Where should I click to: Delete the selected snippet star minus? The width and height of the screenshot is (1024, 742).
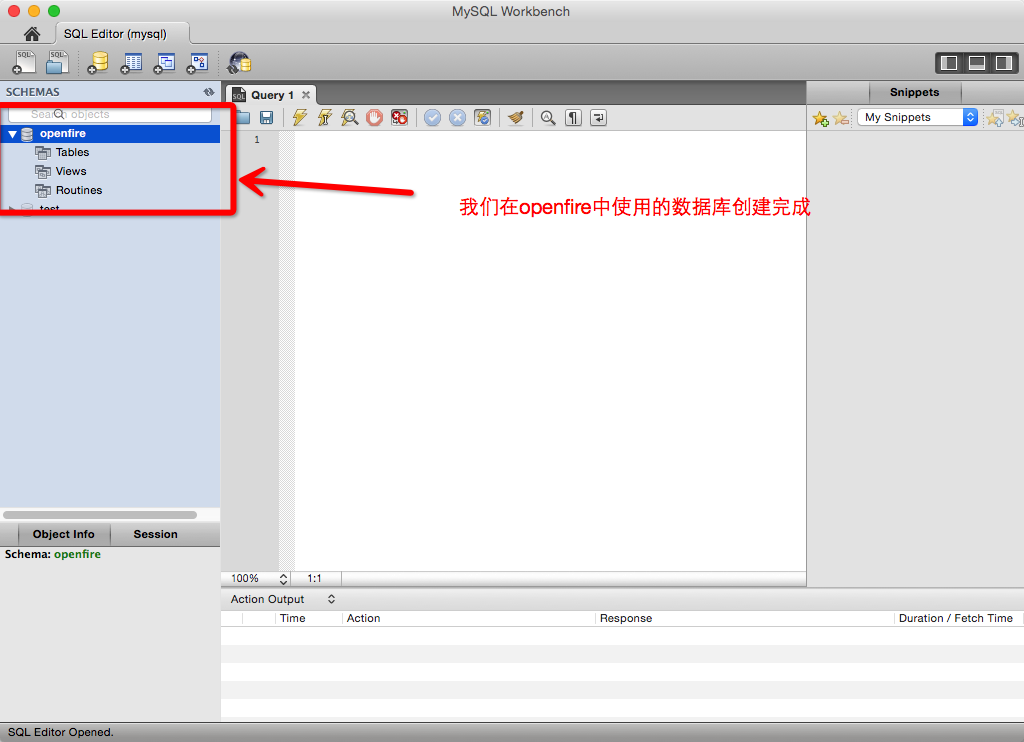pyautogui.click(x=840, y=118)
